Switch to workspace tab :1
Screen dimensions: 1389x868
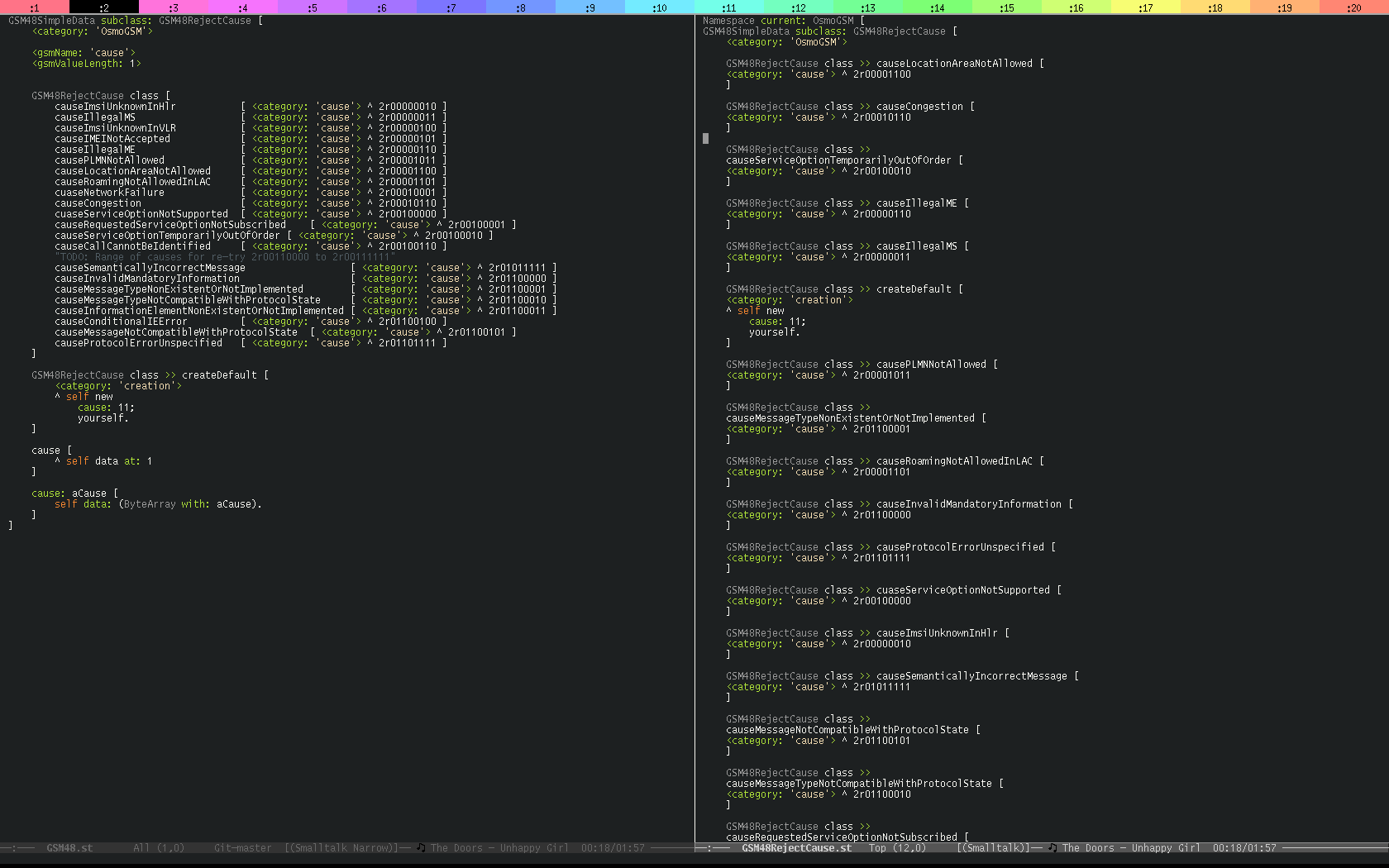(35, 7)
